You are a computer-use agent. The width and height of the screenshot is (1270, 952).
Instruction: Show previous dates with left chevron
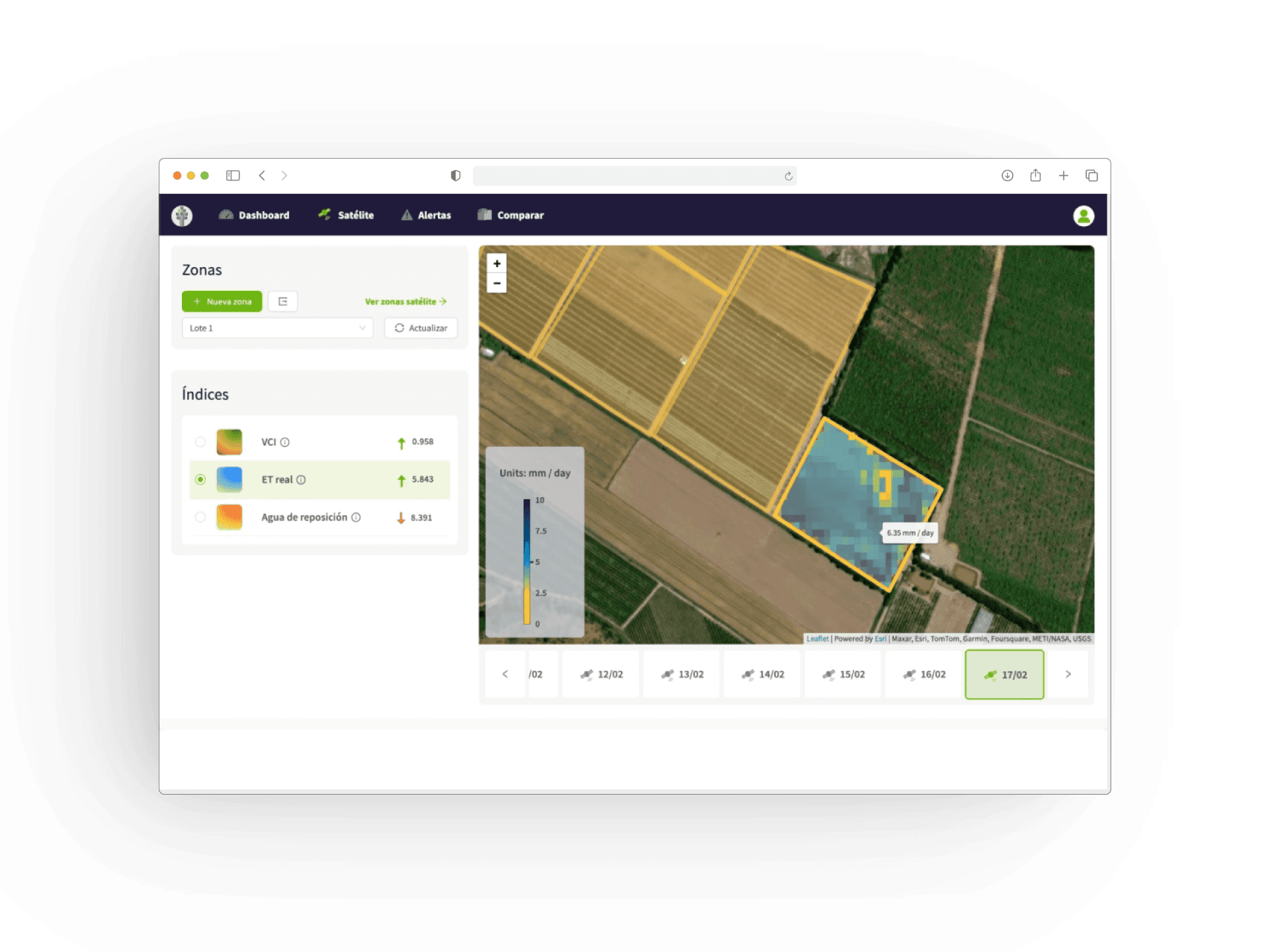(x=505, y=674)
